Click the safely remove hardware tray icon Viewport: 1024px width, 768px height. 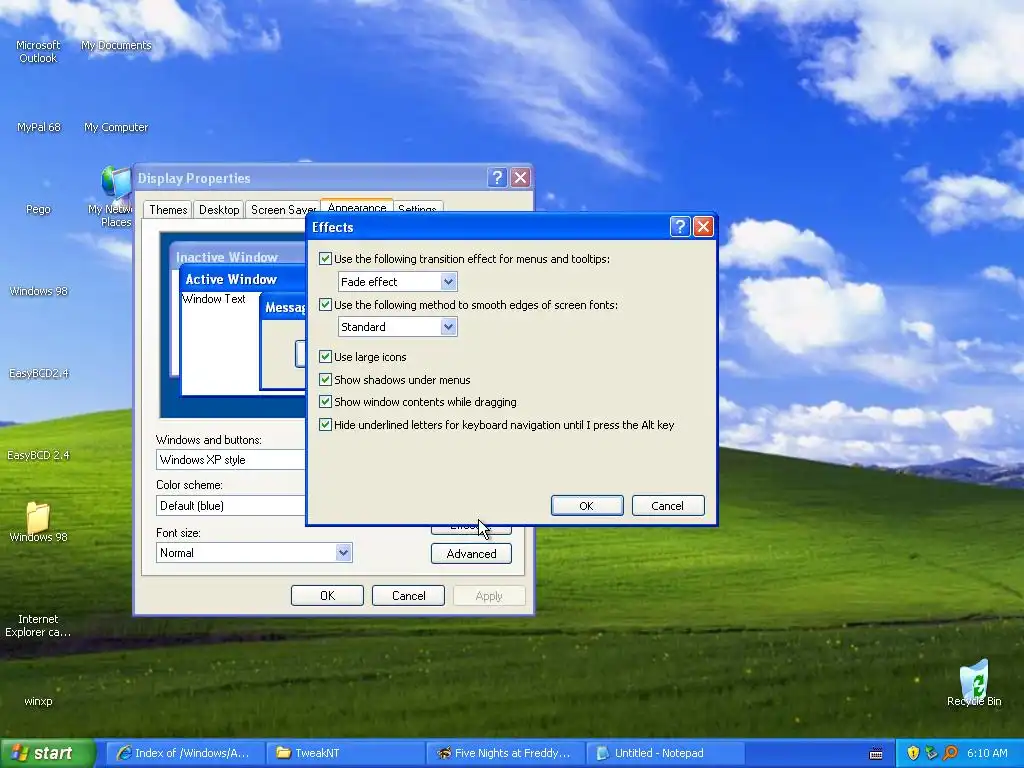931,753
